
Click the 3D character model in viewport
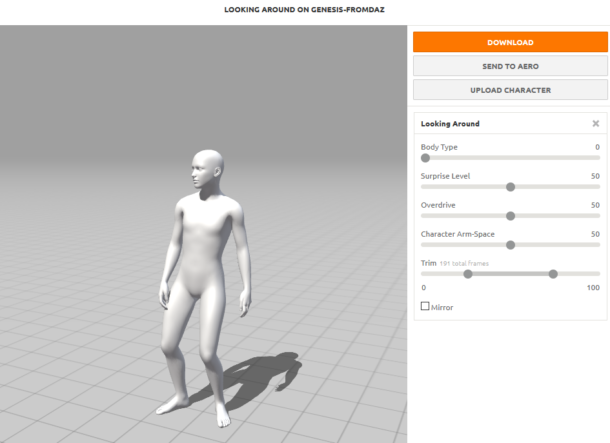pyautogui.click(x=204, y=288)
